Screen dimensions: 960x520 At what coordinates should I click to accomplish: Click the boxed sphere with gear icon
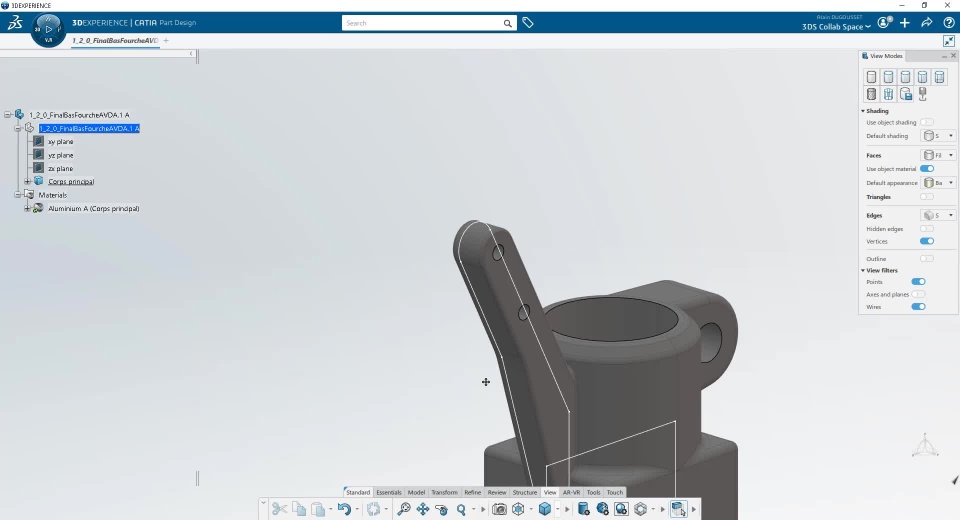[621, 509]
